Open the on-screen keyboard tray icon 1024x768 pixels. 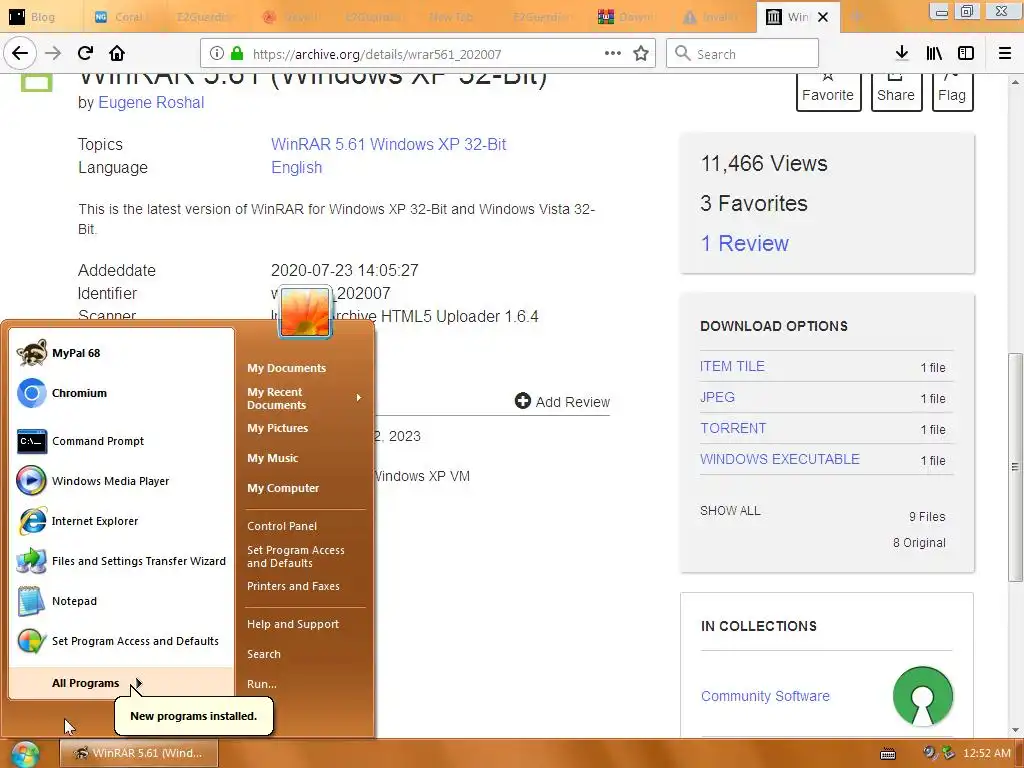(x=888, y=754)
